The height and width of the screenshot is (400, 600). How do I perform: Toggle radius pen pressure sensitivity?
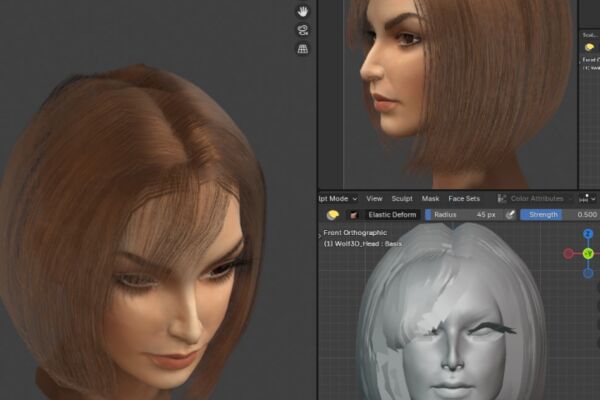(510, 215)
